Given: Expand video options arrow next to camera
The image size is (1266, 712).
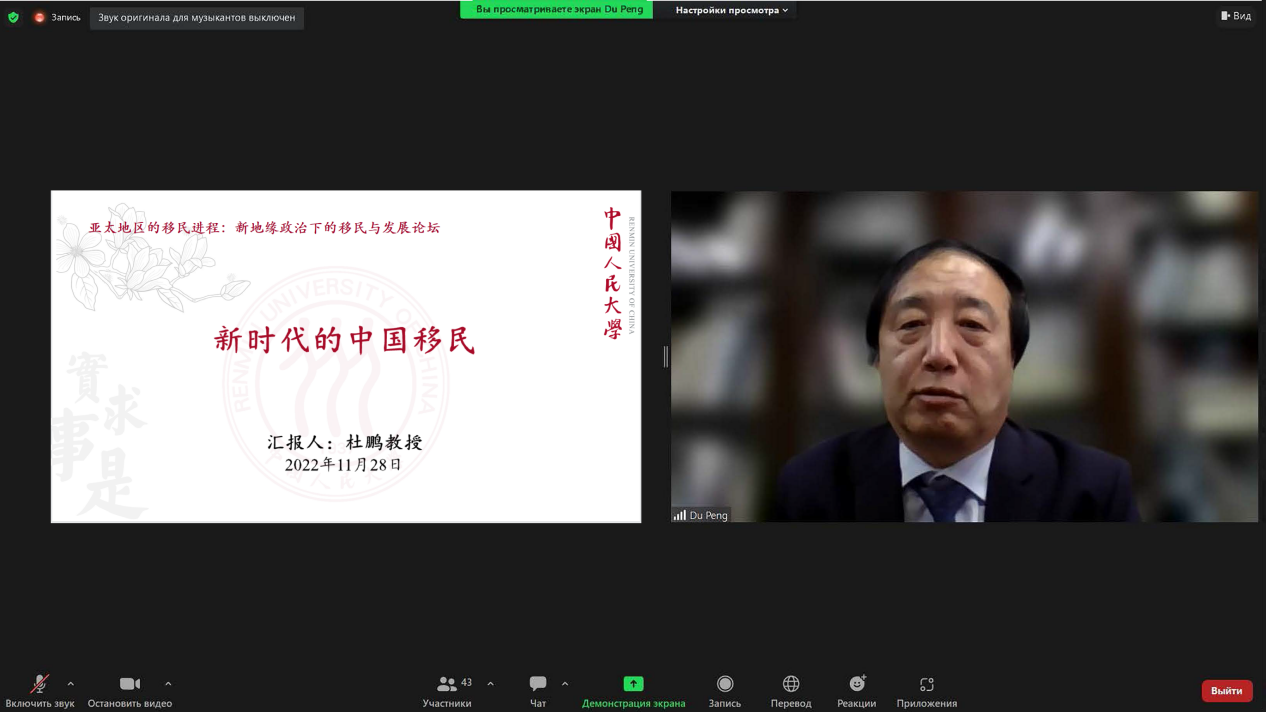Looking at the screenshot, I should pyautogui.click(x=168, y=684).
